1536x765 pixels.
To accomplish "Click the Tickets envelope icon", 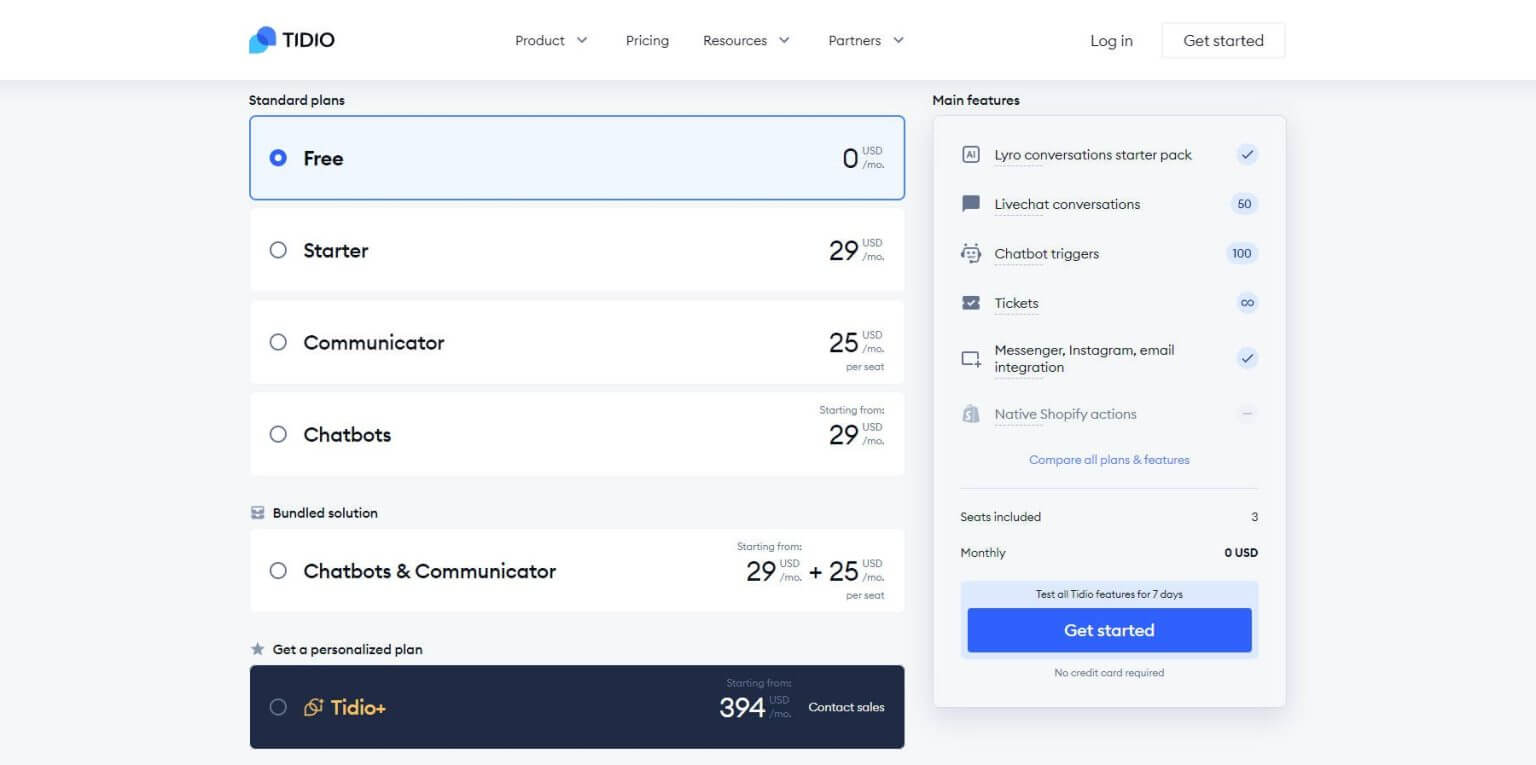I will pyautogui.click(x=970, y=303).
